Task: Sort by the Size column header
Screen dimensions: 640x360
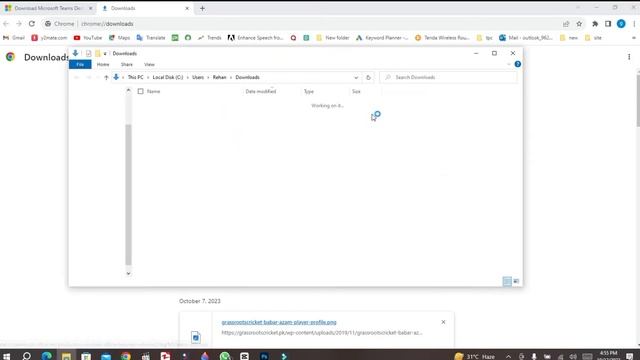Action: 356,91
